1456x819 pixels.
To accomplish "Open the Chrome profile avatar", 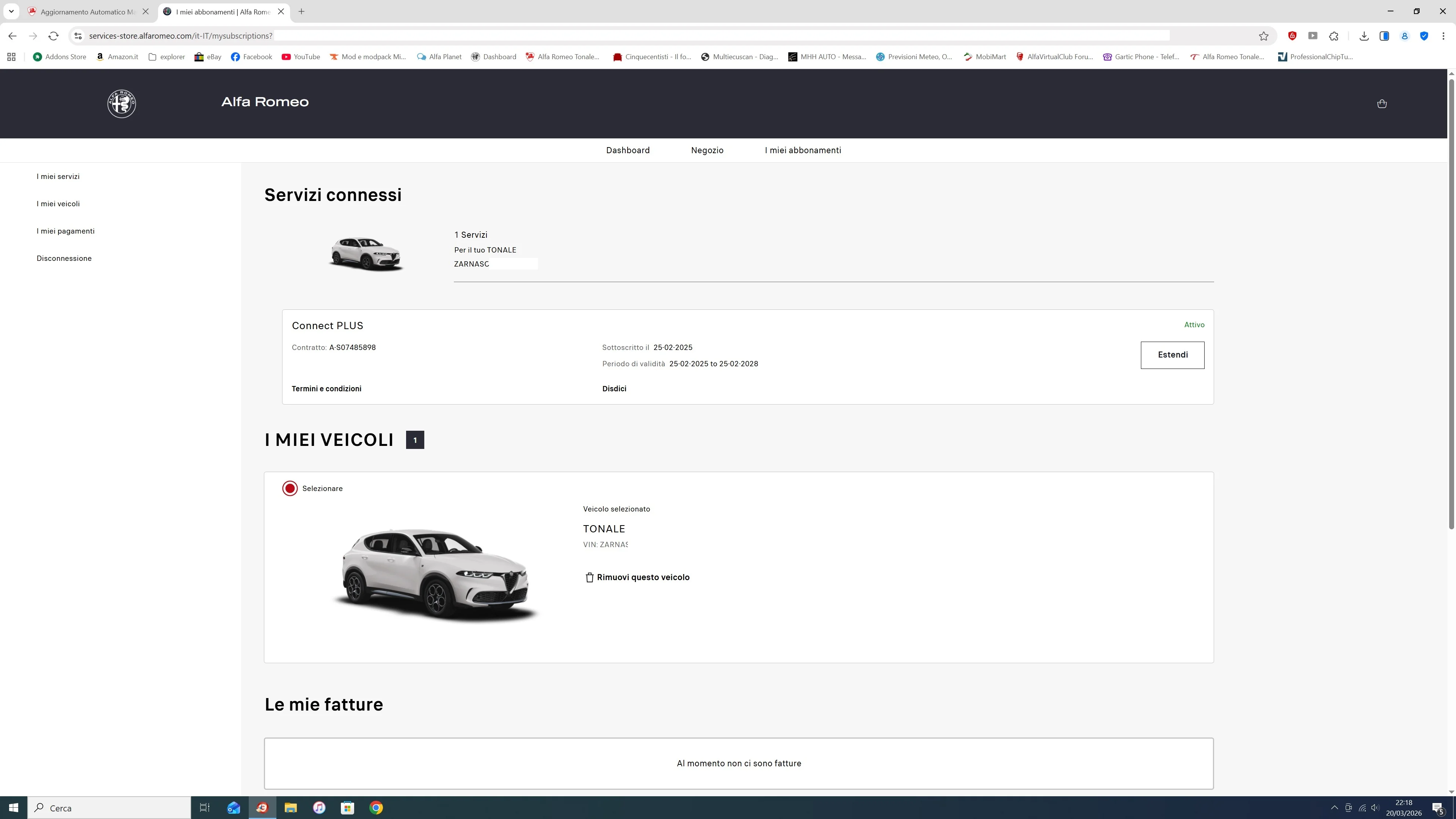I will coord(1404,36).
